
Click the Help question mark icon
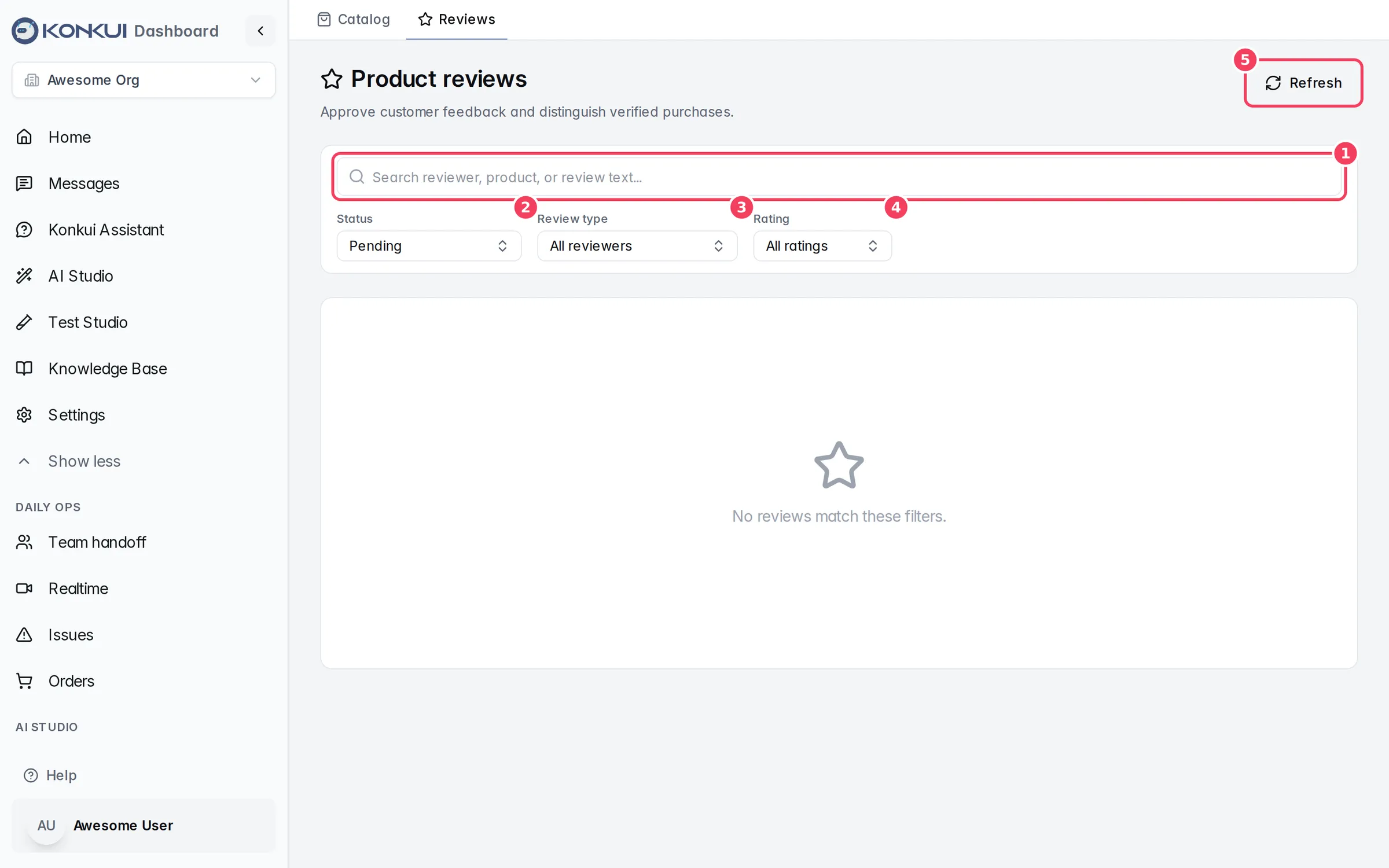tap(31, 775)
